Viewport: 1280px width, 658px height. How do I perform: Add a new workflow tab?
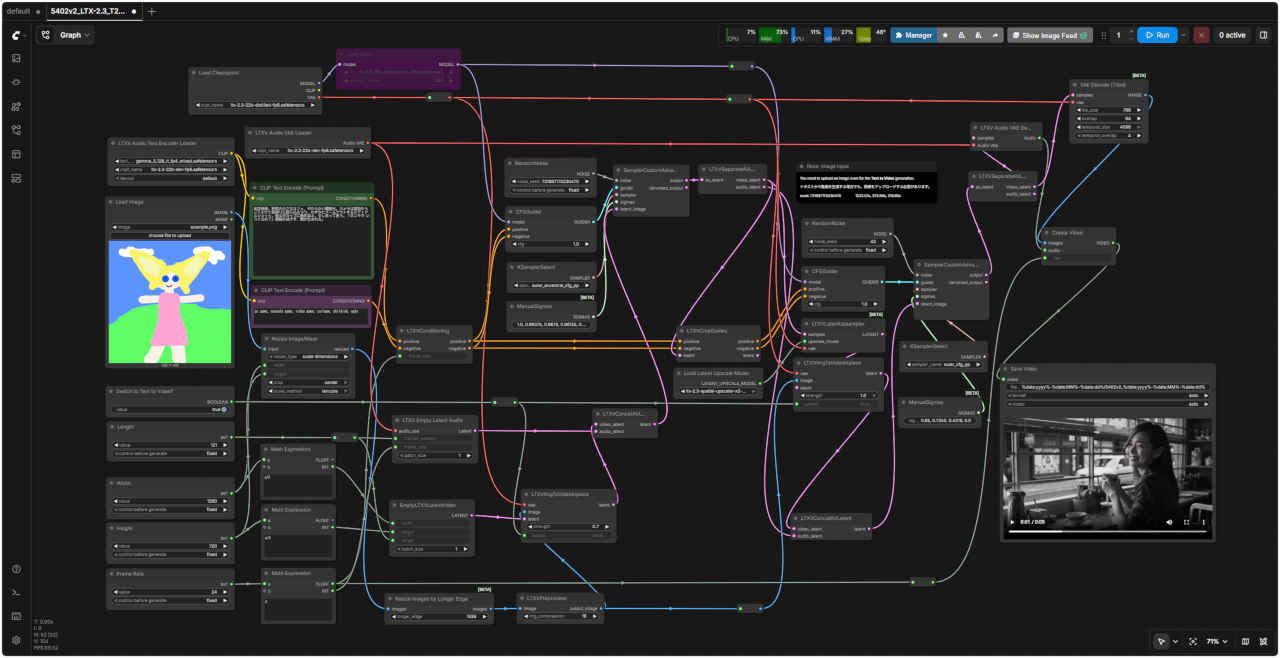pyautogui.click(x=152, y=11)
